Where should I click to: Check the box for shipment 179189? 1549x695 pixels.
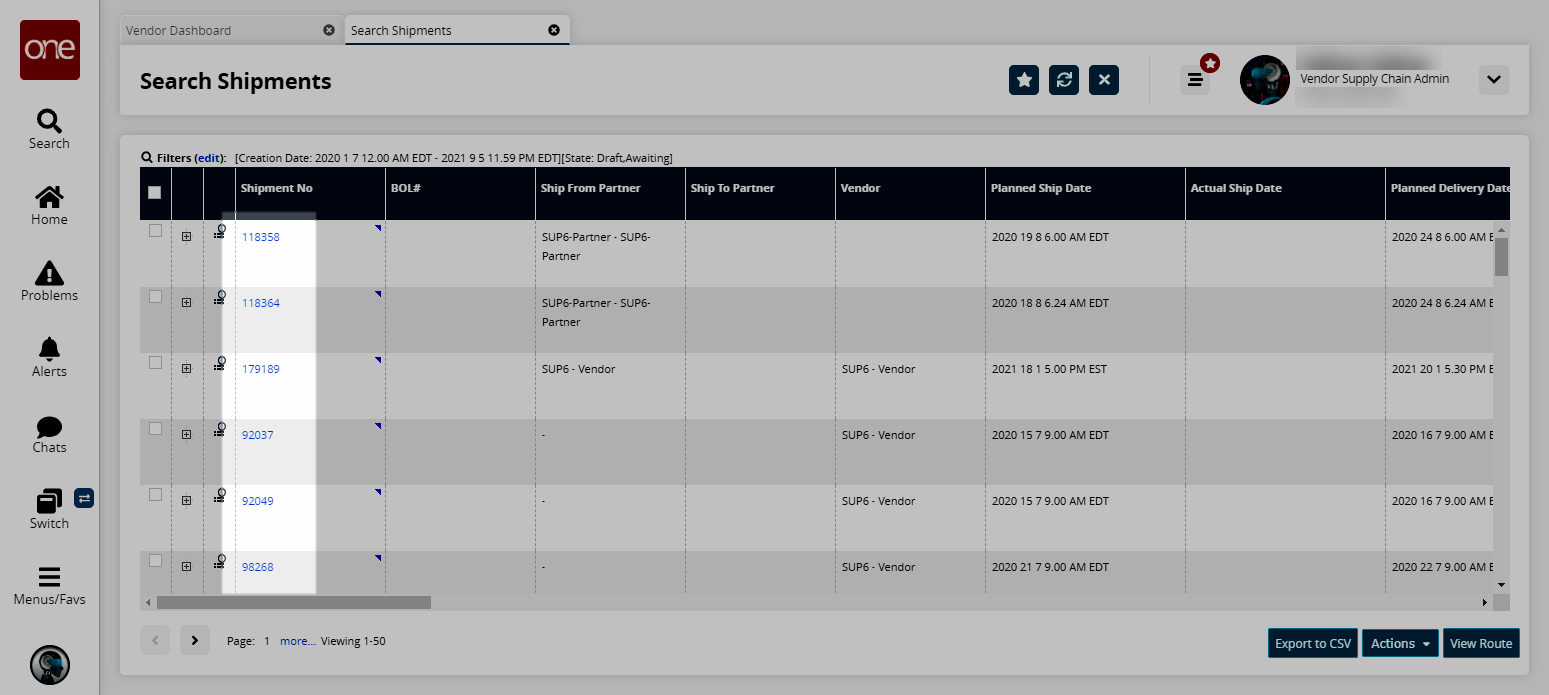[155, 363]
